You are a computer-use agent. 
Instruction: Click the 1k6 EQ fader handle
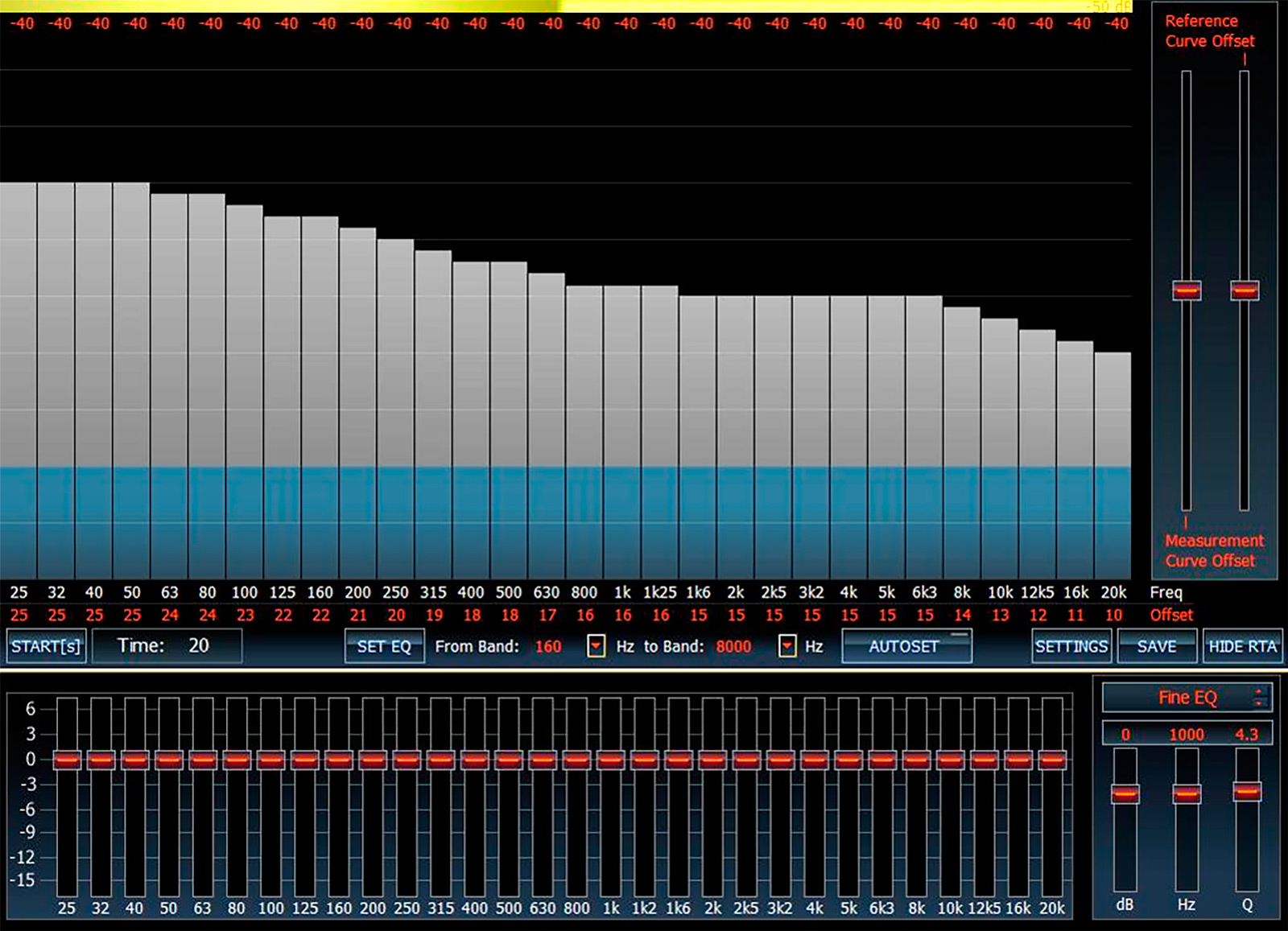point(679,759)
